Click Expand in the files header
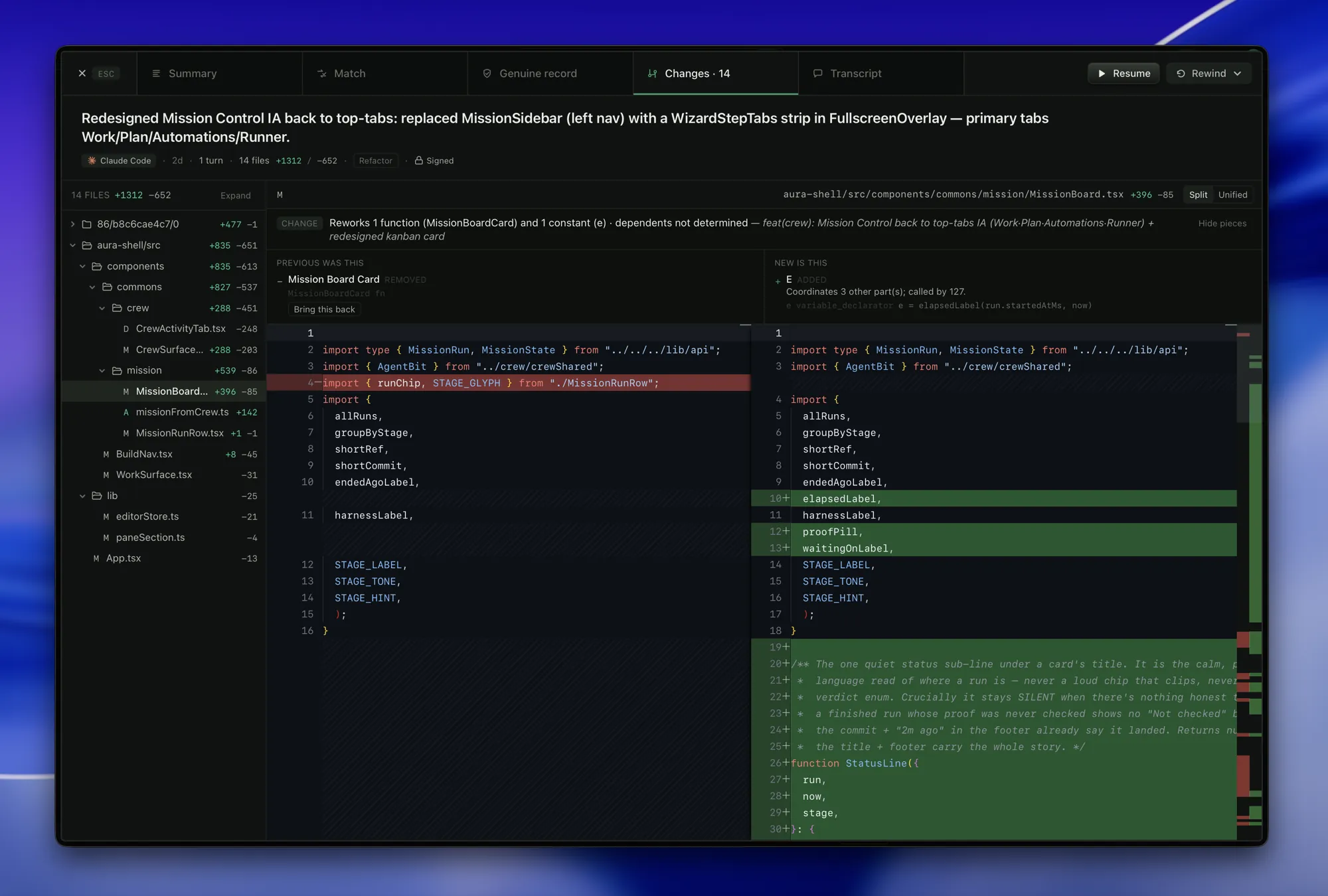This screenshot has height=896, width=1328. click(236, 195)
